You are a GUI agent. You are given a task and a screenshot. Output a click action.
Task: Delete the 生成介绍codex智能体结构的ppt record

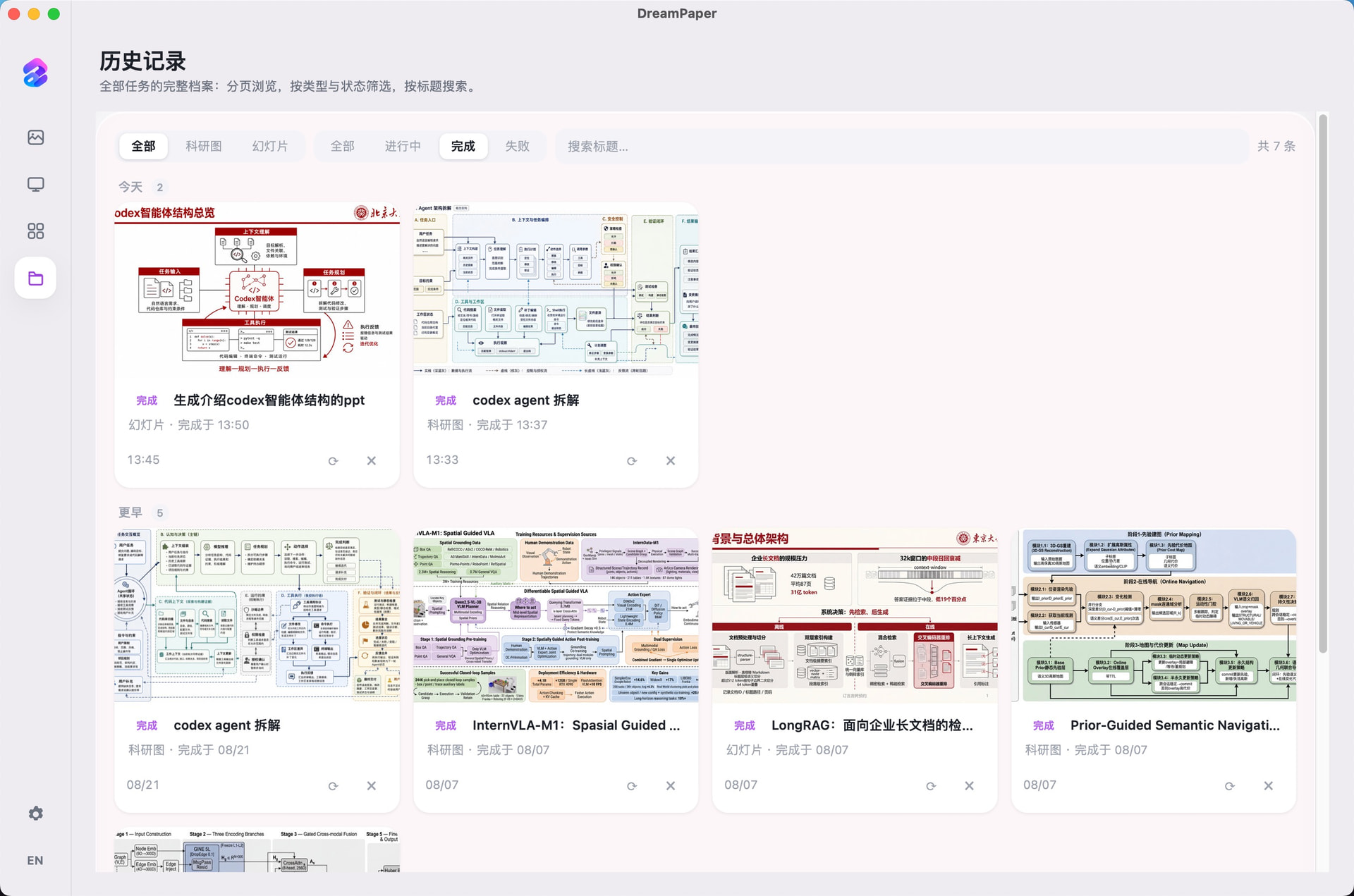click(372, 461)
